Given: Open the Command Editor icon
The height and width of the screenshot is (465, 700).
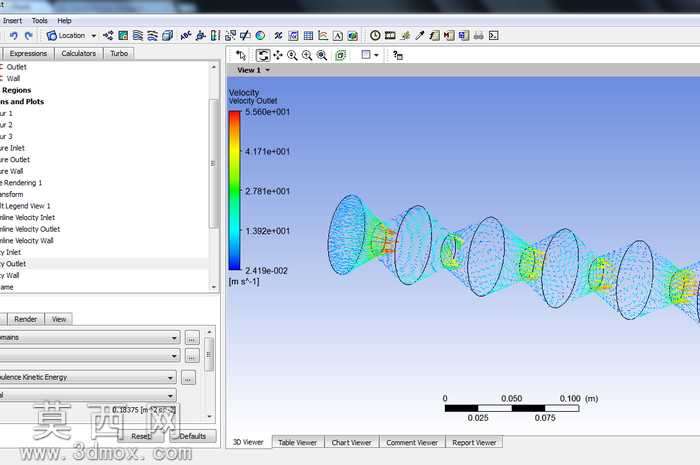Looking at the screenshot, I should [x=493, y=35].
